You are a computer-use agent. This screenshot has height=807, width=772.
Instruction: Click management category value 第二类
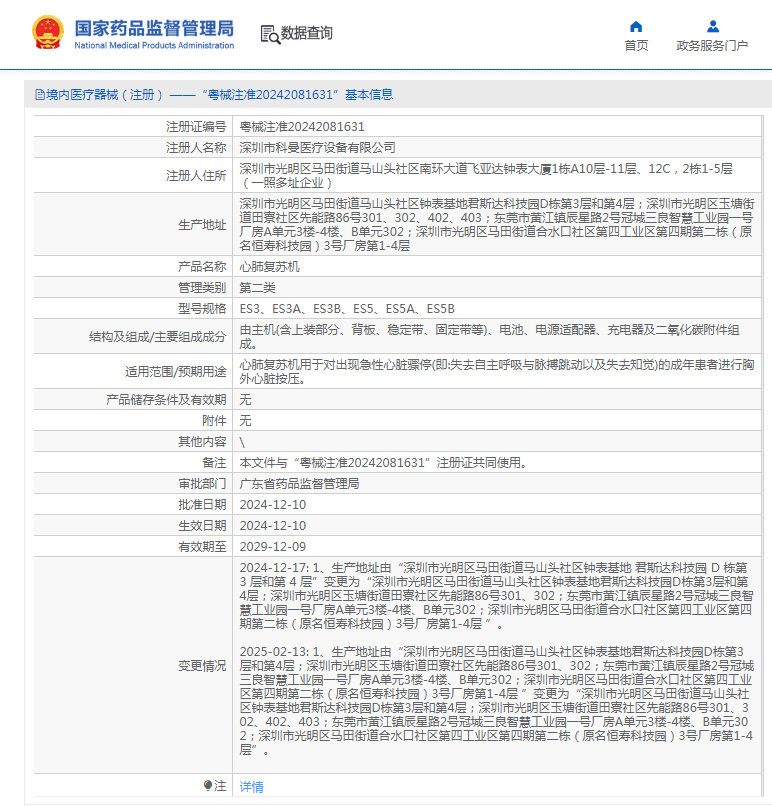pyautogui.click(x=257, y=288)
